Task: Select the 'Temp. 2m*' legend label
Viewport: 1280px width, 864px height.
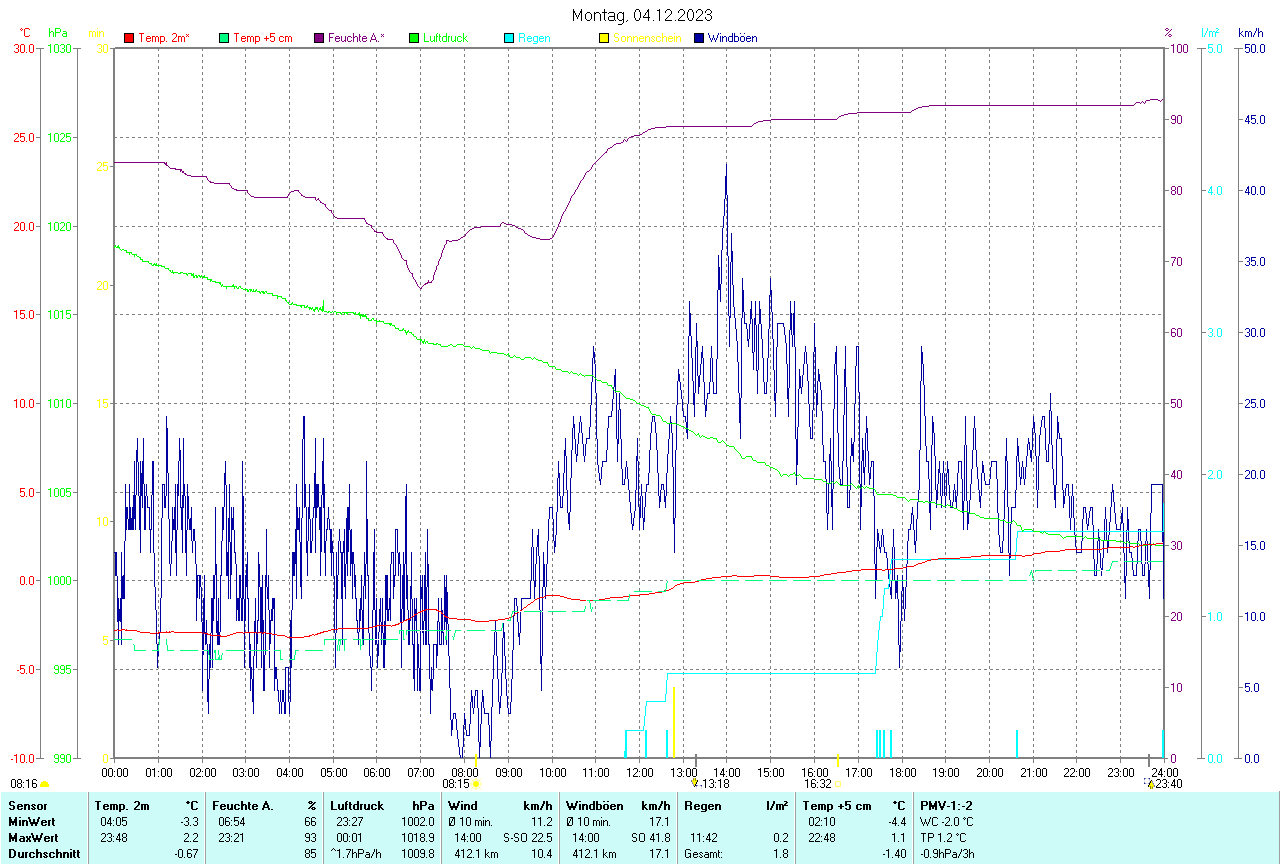Action: 164,38
